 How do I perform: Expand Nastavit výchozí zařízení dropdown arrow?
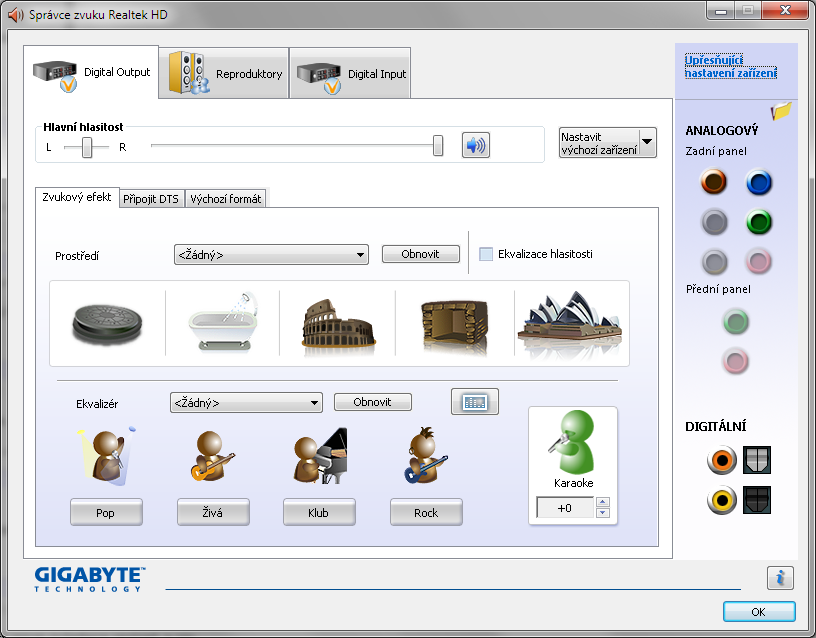pos(647,142)
